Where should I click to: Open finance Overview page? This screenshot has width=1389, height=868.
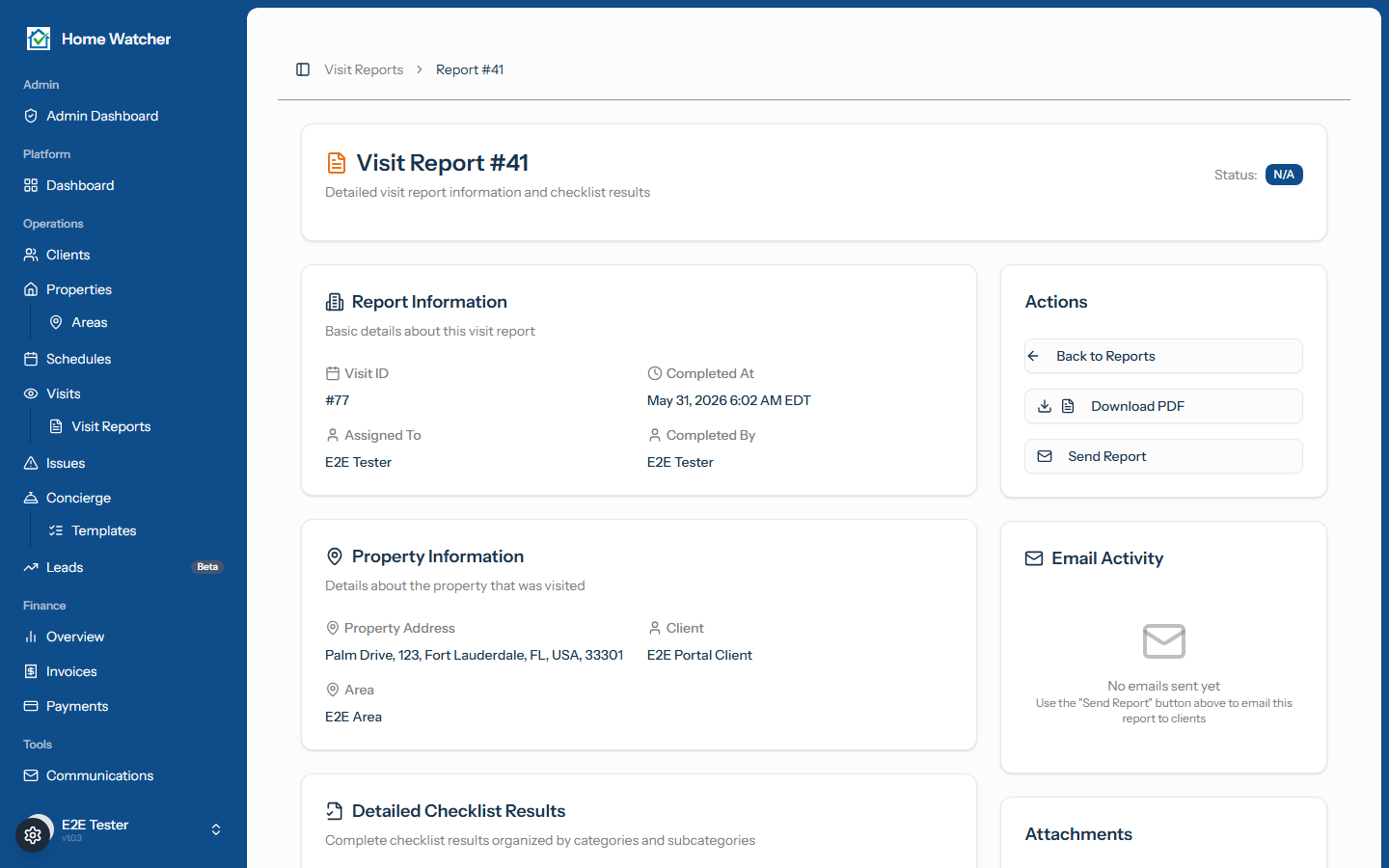[123, 637]
